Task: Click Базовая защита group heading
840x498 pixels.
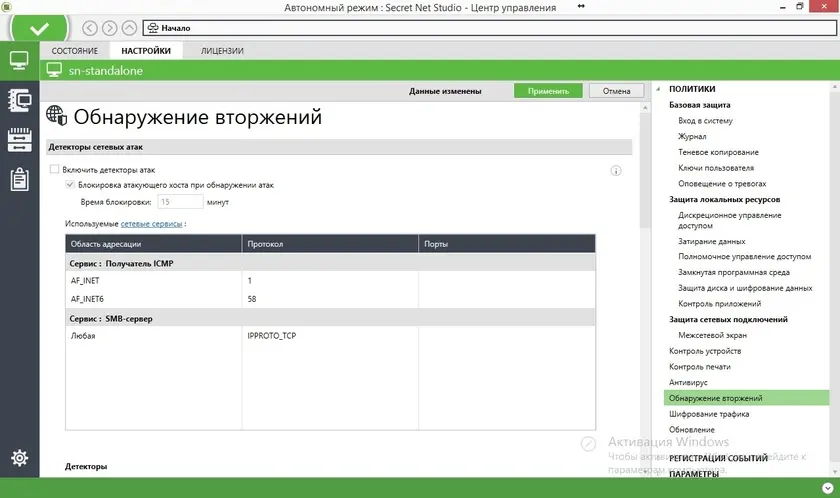Action: 699,105
